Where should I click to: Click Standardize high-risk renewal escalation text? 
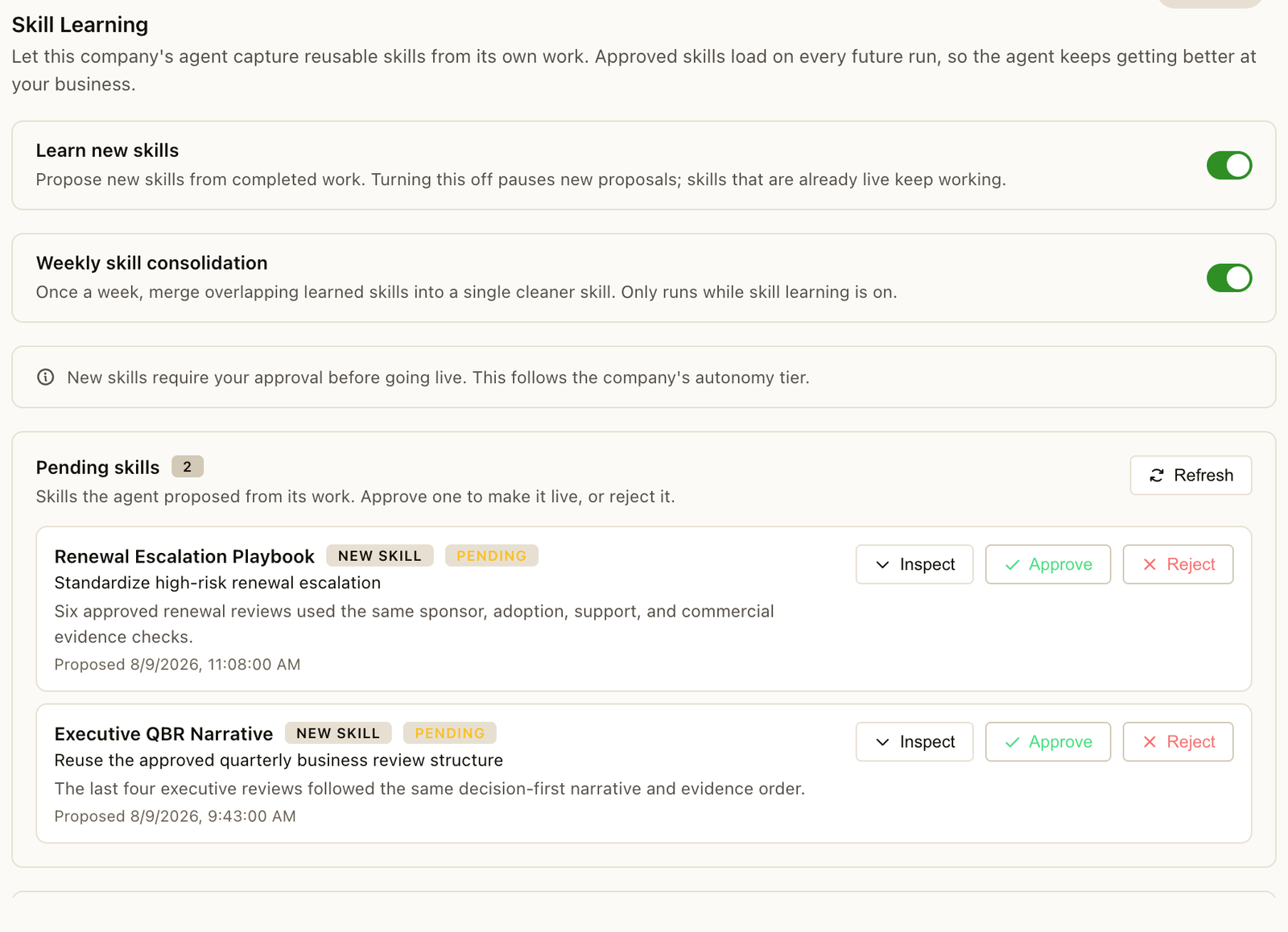[x=217, y=583]
